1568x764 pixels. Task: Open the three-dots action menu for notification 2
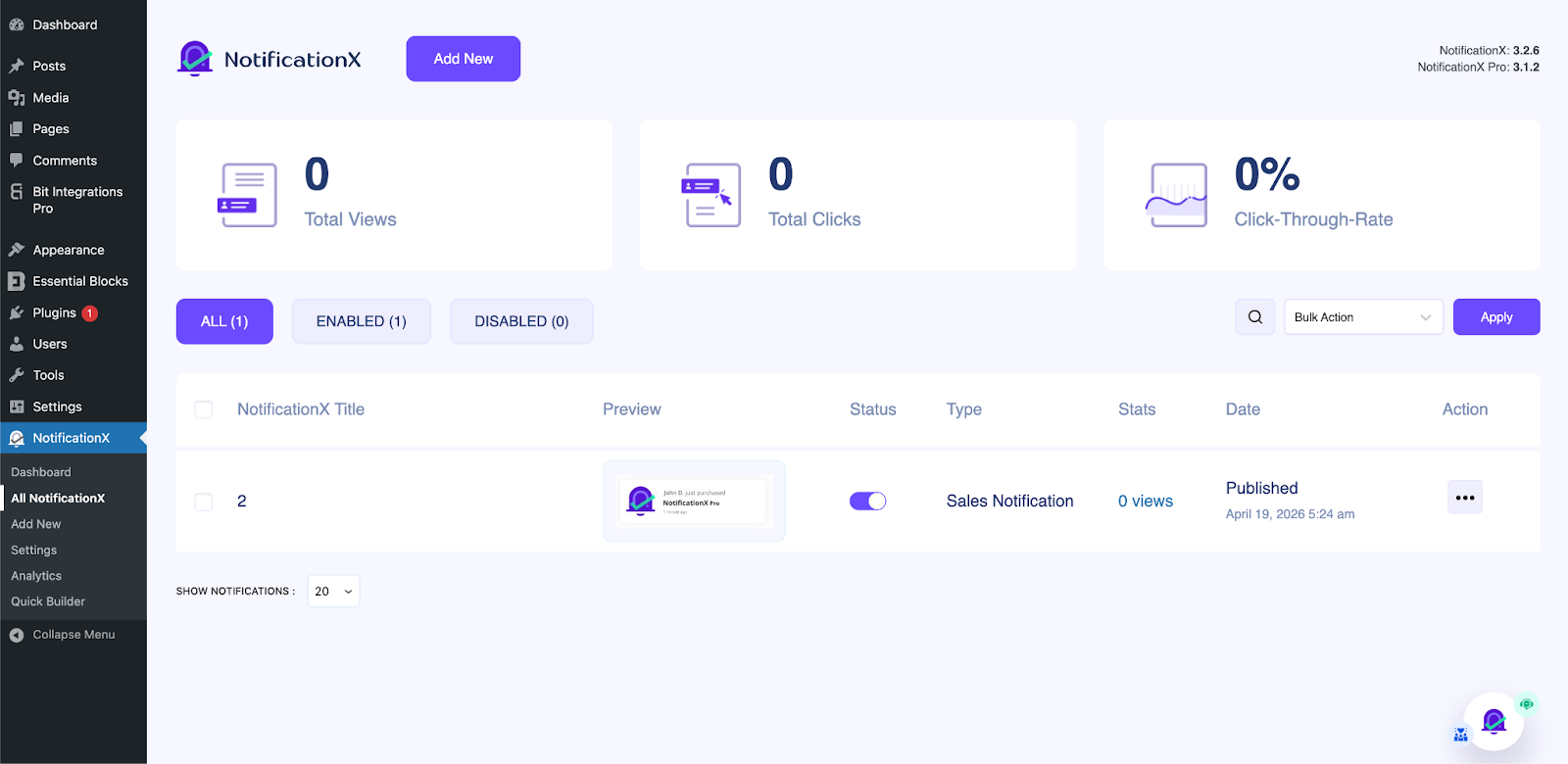pos(1465,498)
